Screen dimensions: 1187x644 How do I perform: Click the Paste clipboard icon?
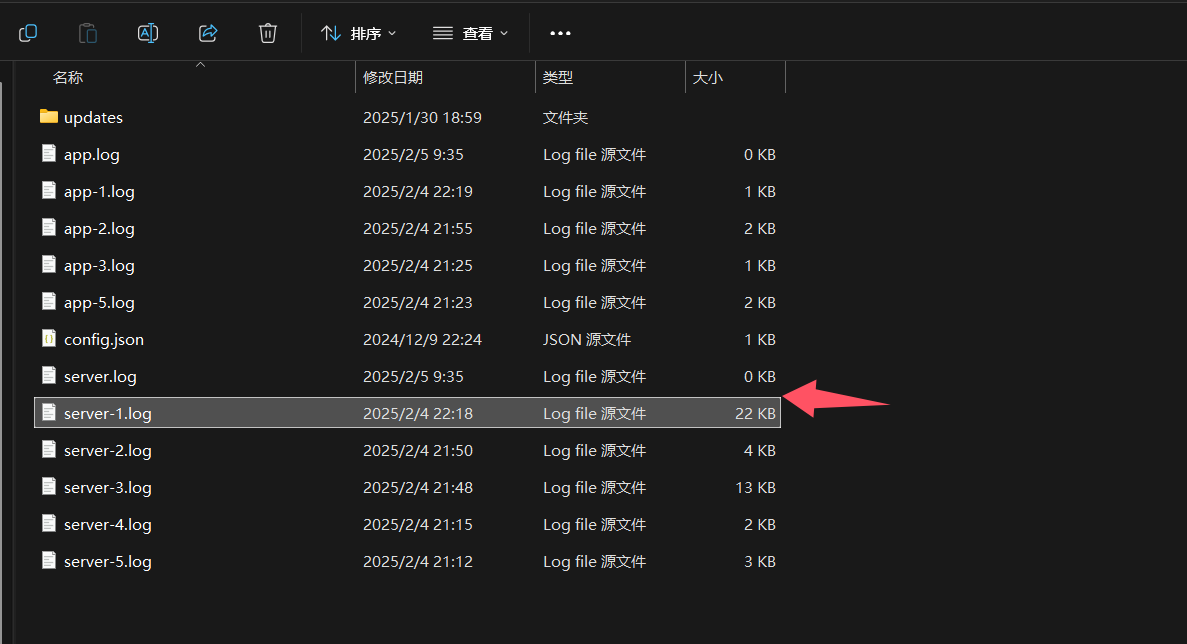[88, 33]
